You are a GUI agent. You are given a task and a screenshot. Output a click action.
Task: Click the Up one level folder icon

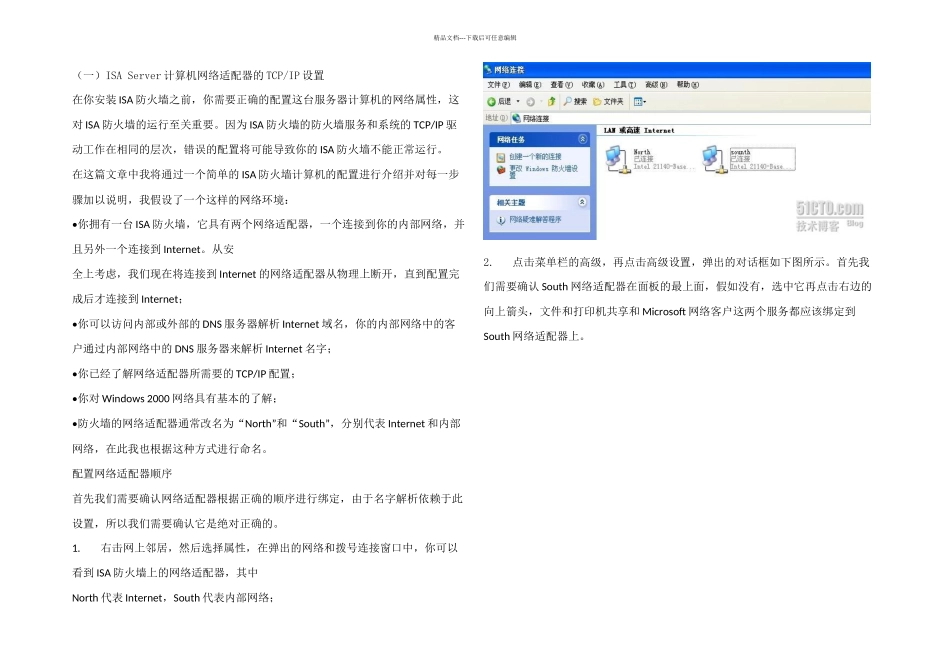click(x=551, y=102)
